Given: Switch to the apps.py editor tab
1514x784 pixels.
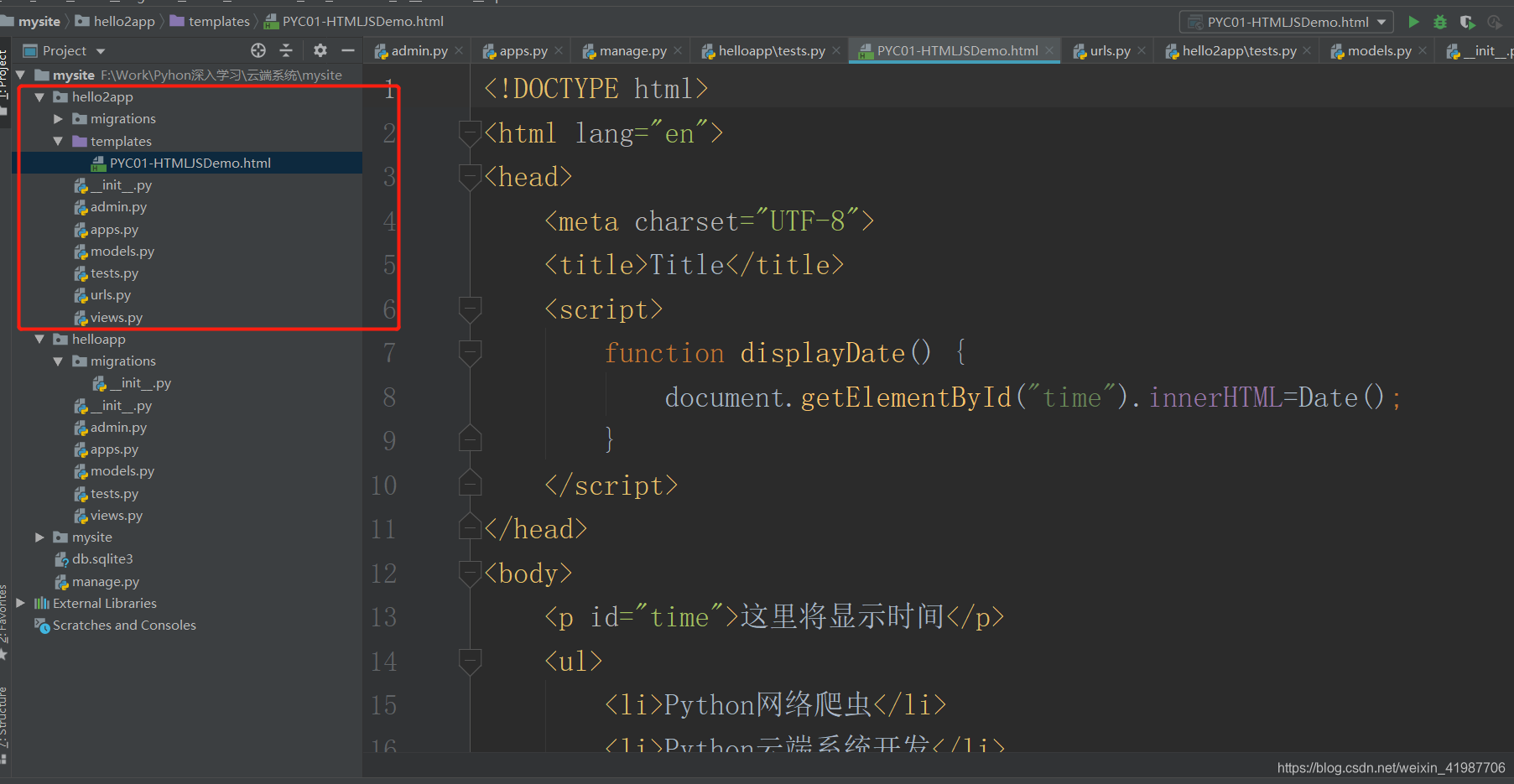Looking at the screenshot, I should click(x=515, y=51).
